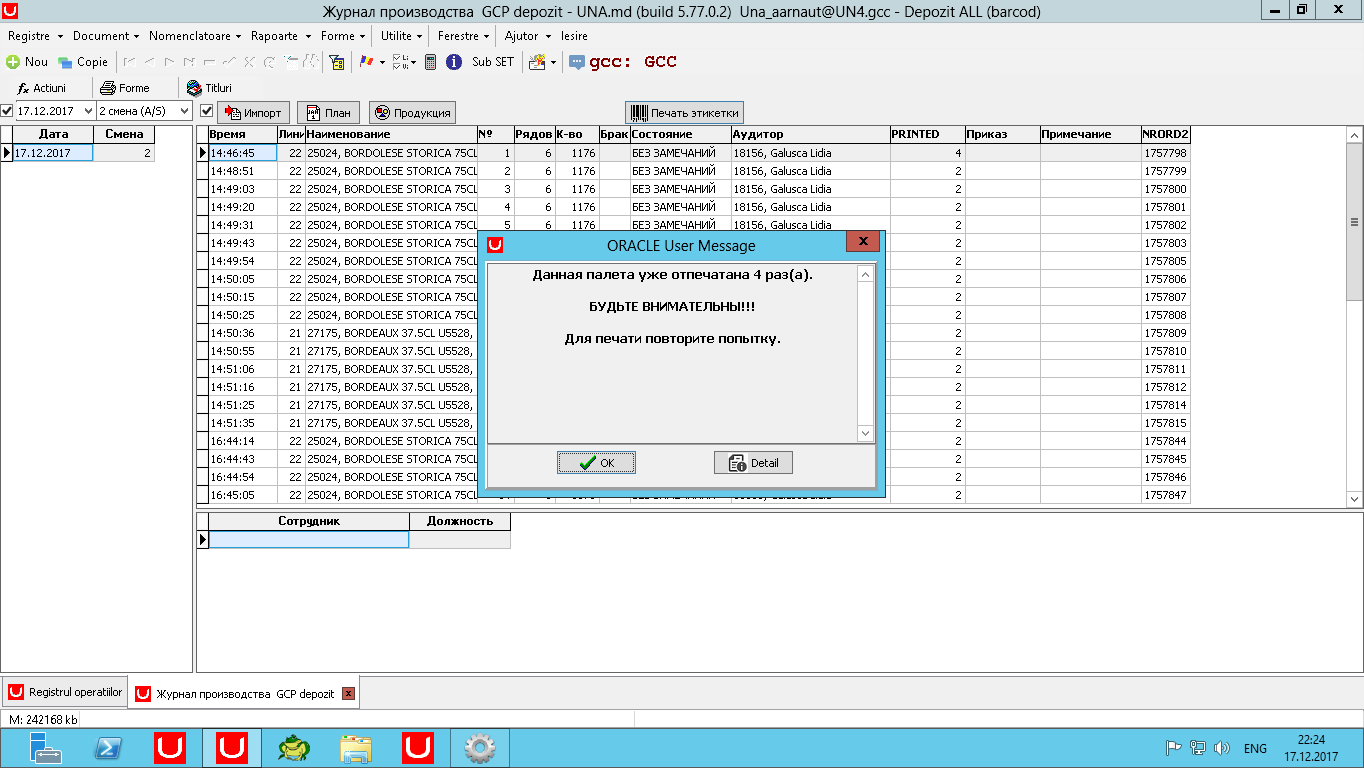Click the chat bubble gcc icon
This screenshot has height=768, width=1364.
click(x=577, y=62)
